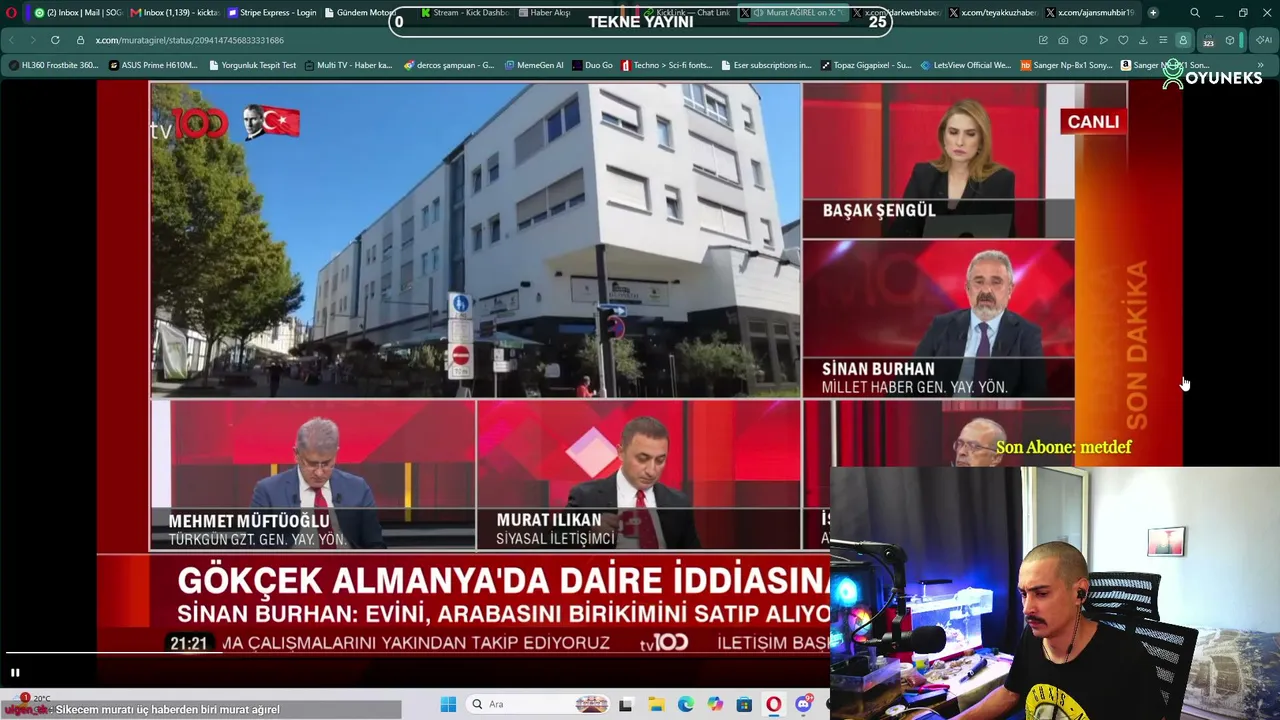Open the profile account icon
This screenshot has width=1280, height=720.
(x=1183, y=40)
